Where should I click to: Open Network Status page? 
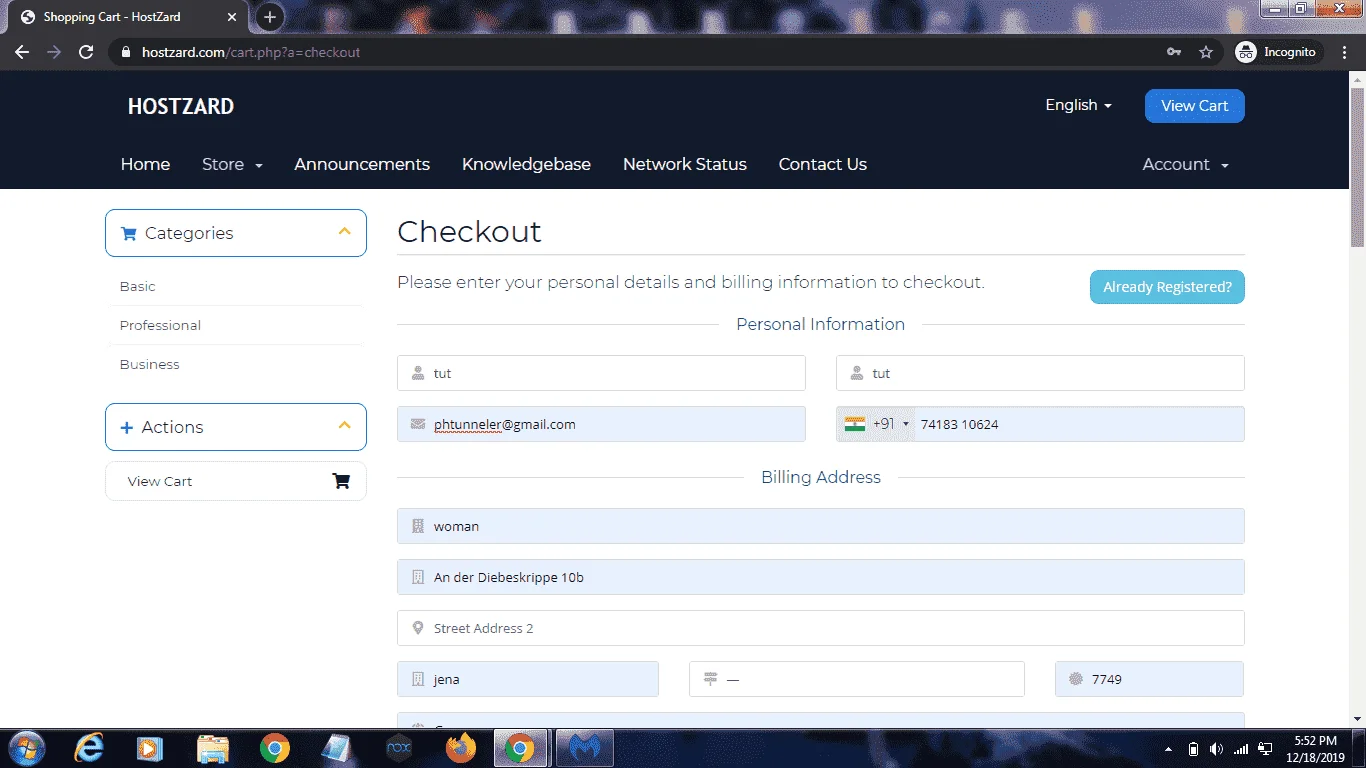pos(685,164)
